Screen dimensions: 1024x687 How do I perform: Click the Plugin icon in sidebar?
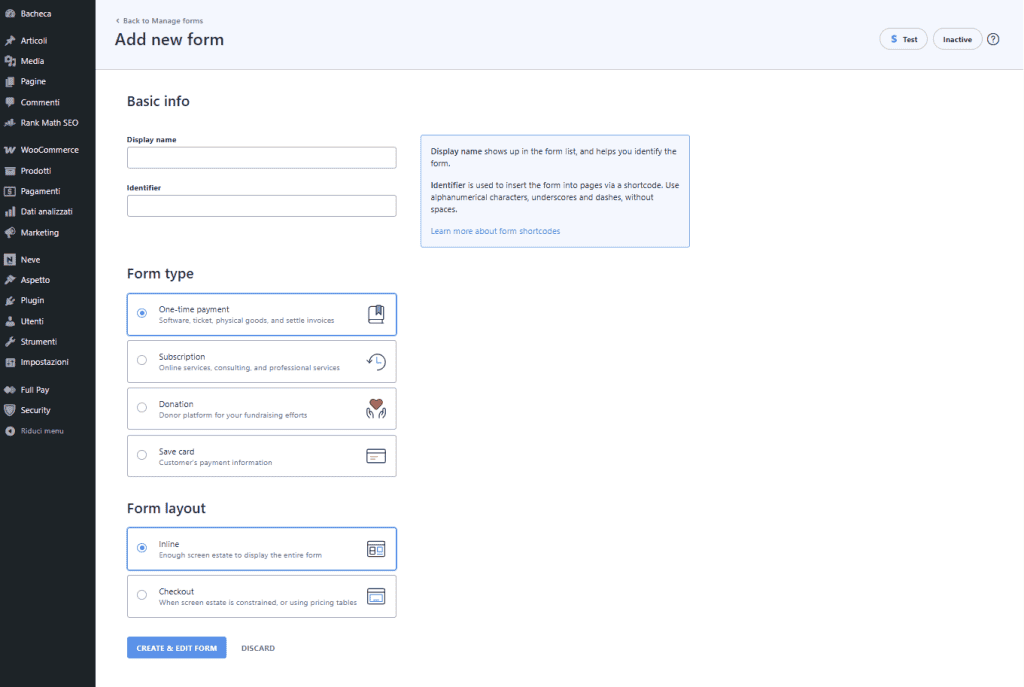(10, 300)
